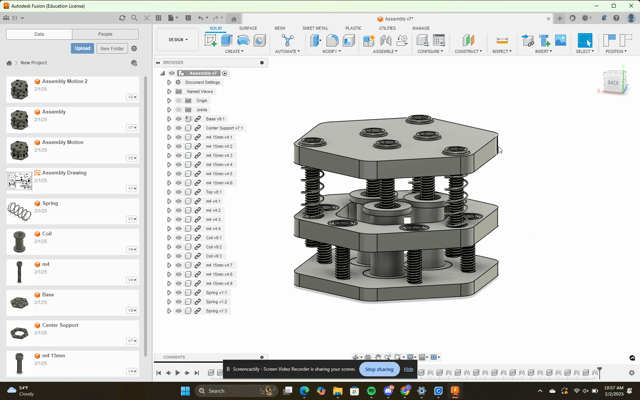Open the Assembly Drawing thumbnail

19,180
